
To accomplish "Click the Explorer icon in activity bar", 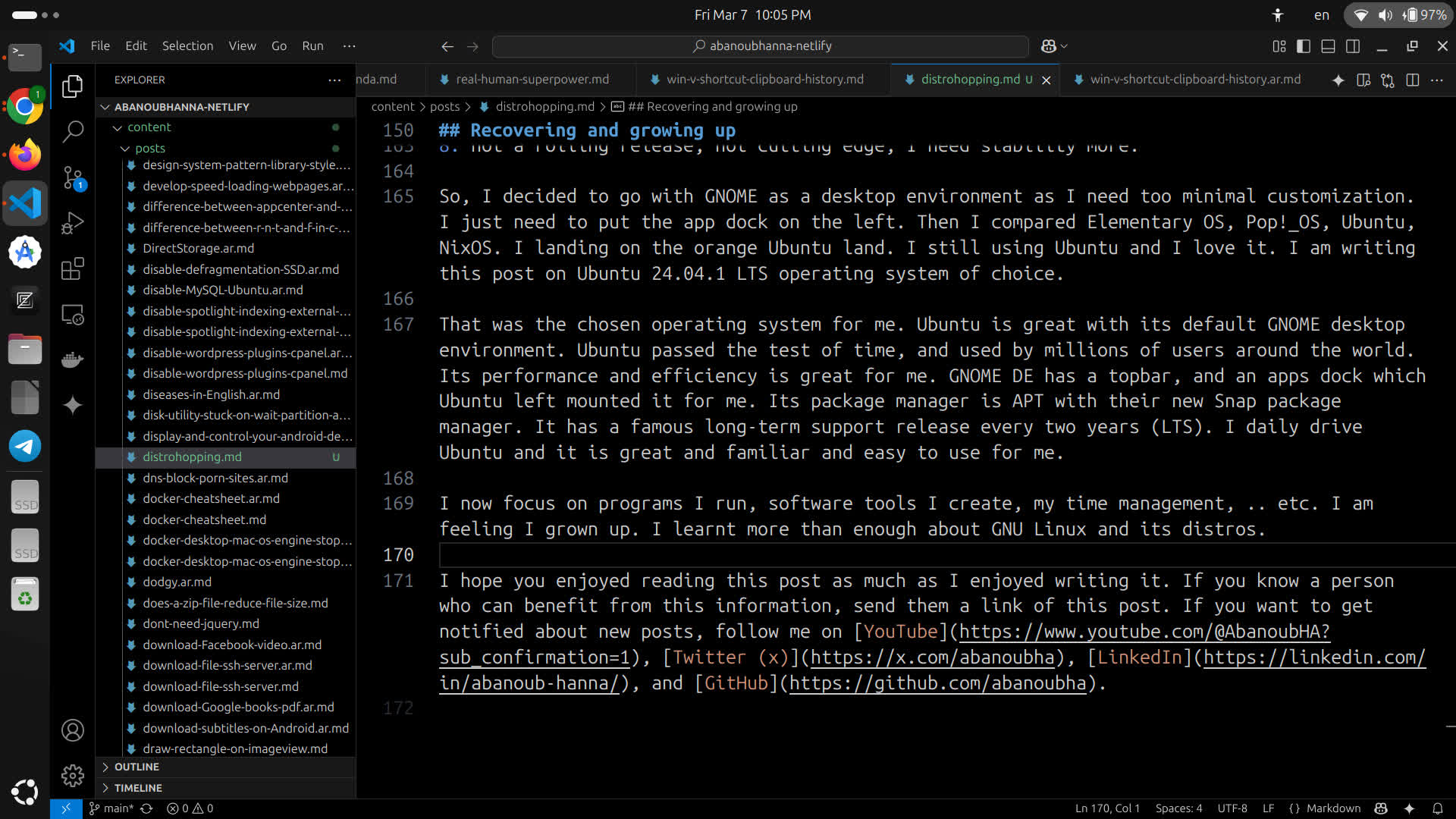I will click(73, 87).
